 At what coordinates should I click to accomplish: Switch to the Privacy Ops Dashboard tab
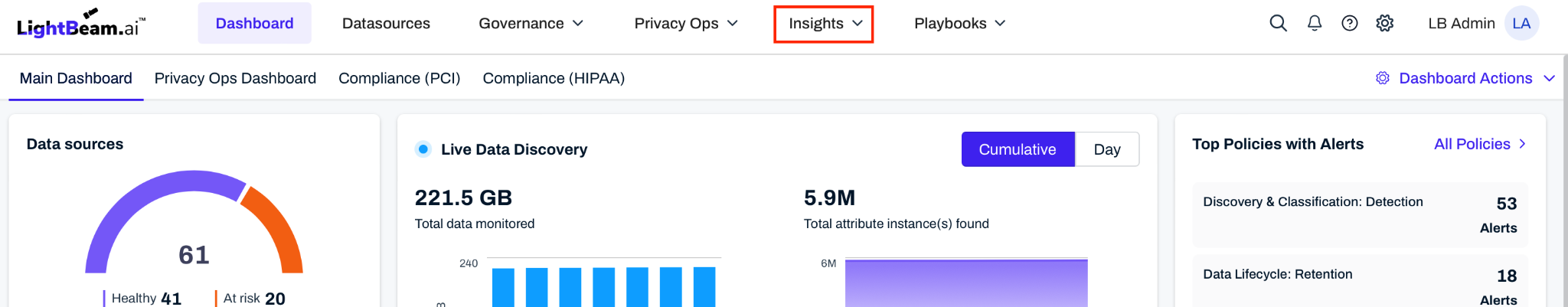pos(235,78)
